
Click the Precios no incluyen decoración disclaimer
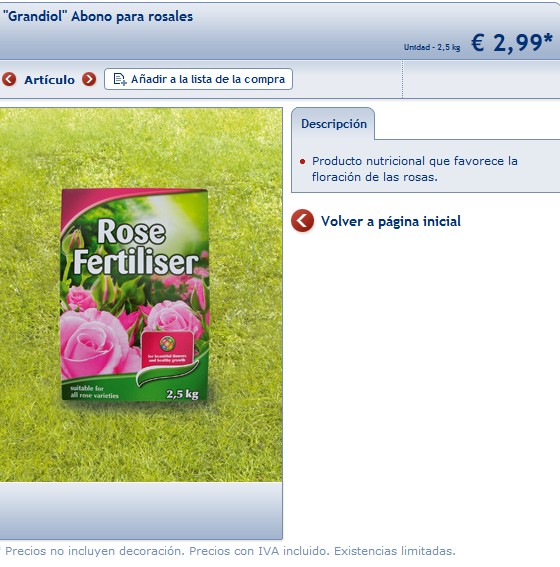pyautogui.click(x=230, y=551)
